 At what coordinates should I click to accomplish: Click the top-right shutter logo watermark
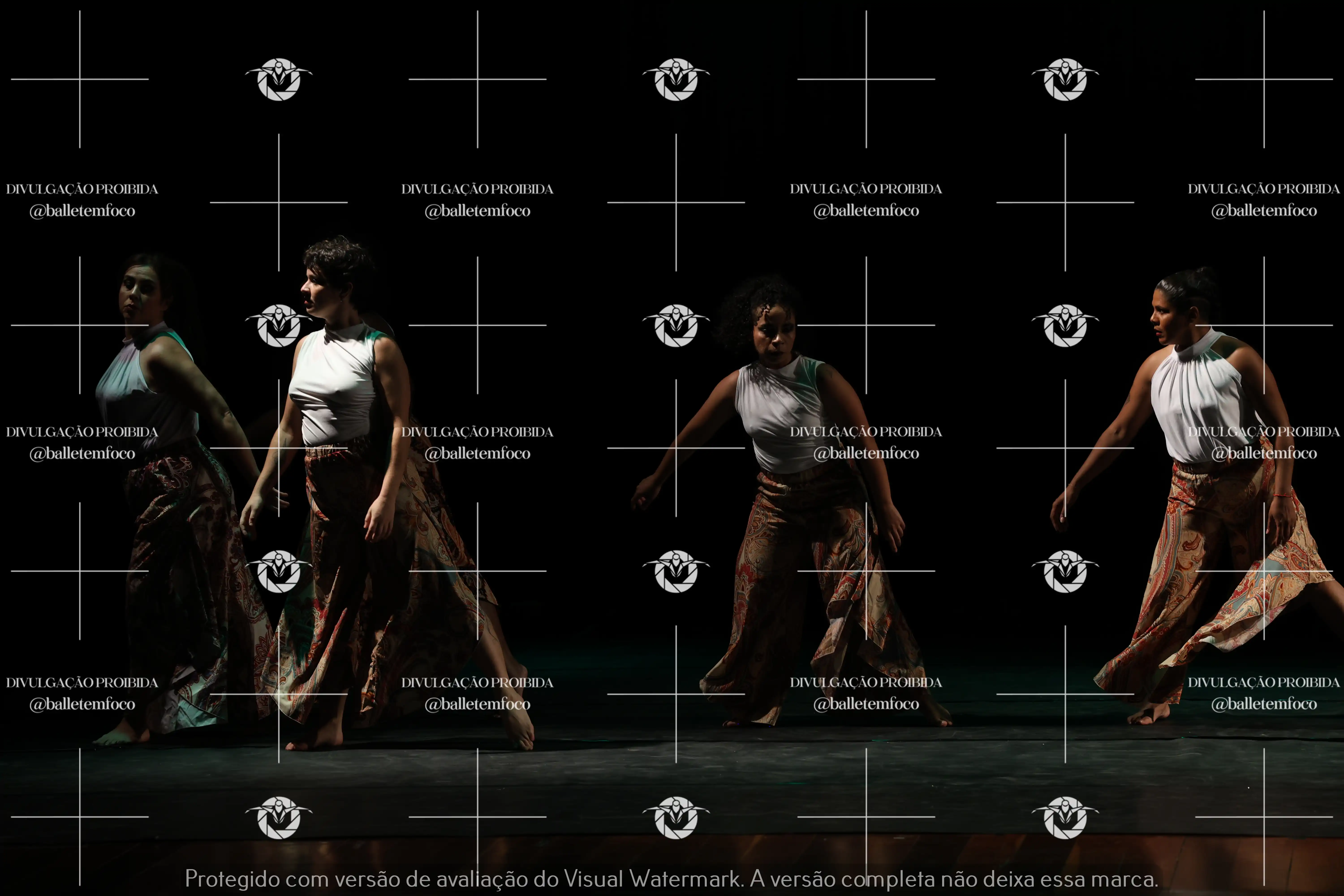pos(1065,80)
